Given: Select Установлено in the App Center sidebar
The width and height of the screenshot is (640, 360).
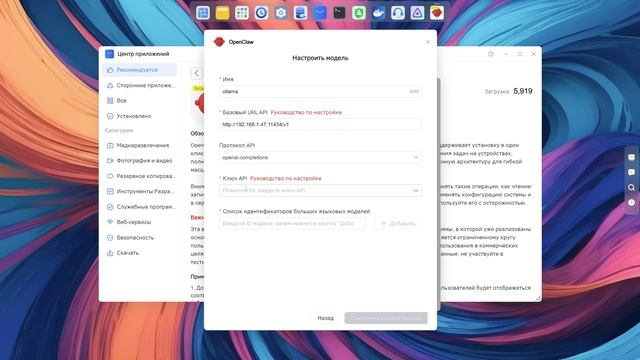Looking at the screenshot, I should [140, 116].
